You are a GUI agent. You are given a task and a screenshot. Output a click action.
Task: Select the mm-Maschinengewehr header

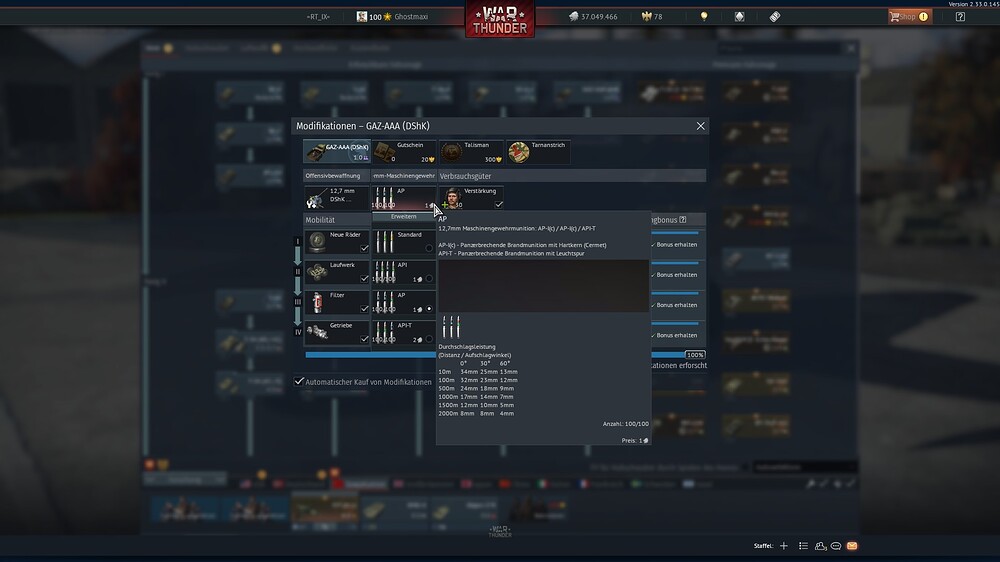coord(404,175)
